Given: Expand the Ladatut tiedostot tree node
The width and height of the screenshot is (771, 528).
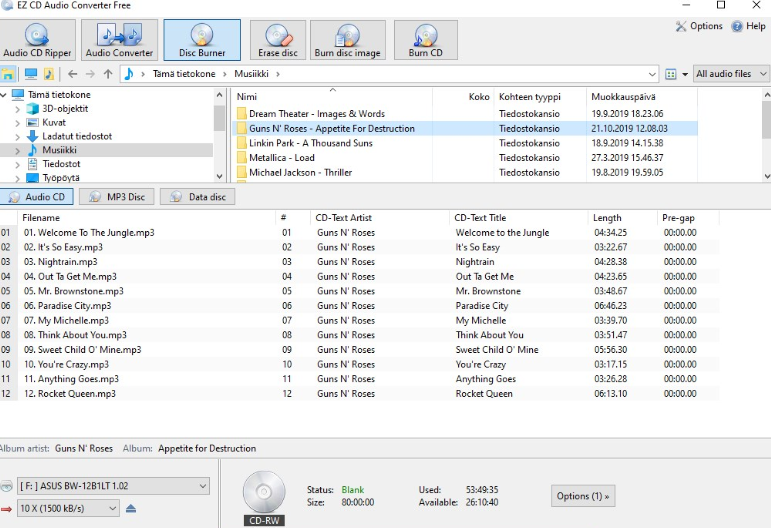Looking at the screenshot, I should click(x=18, y=136).
